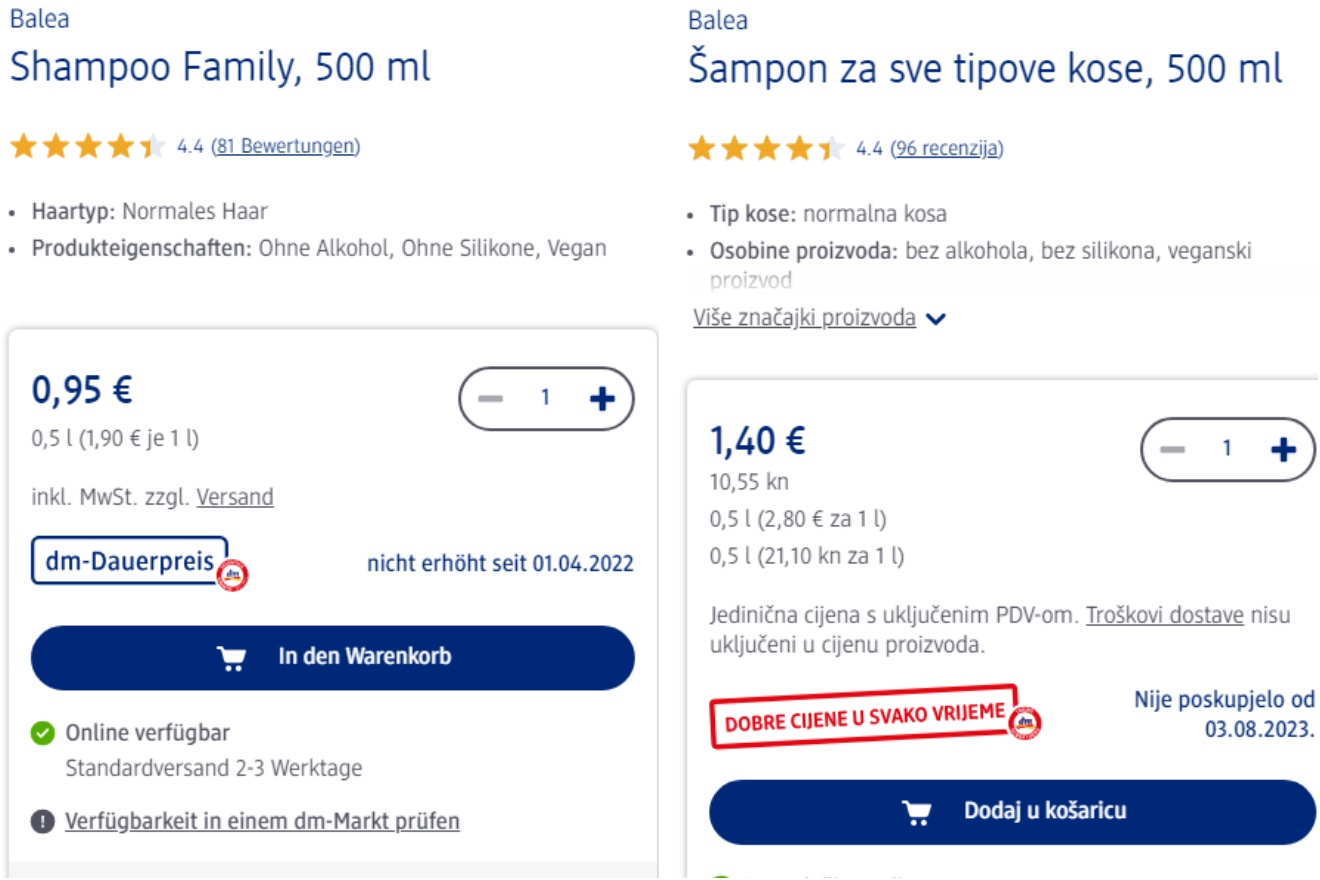Decrease quantity of Šampon za sve tipove kose
1320x880 pixels.
[x=1172, y=450]
